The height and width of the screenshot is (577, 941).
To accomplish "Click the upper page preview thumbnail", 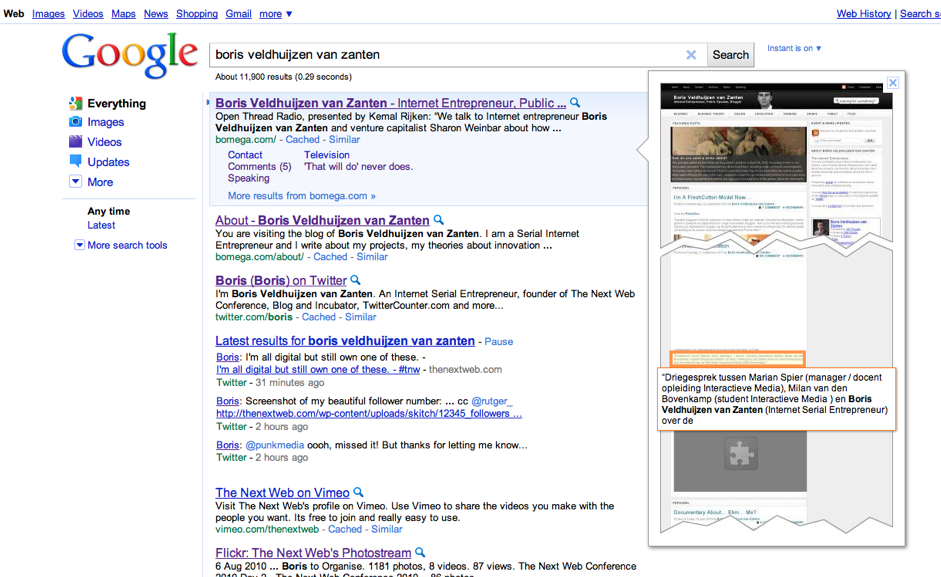I will [777, 165].
